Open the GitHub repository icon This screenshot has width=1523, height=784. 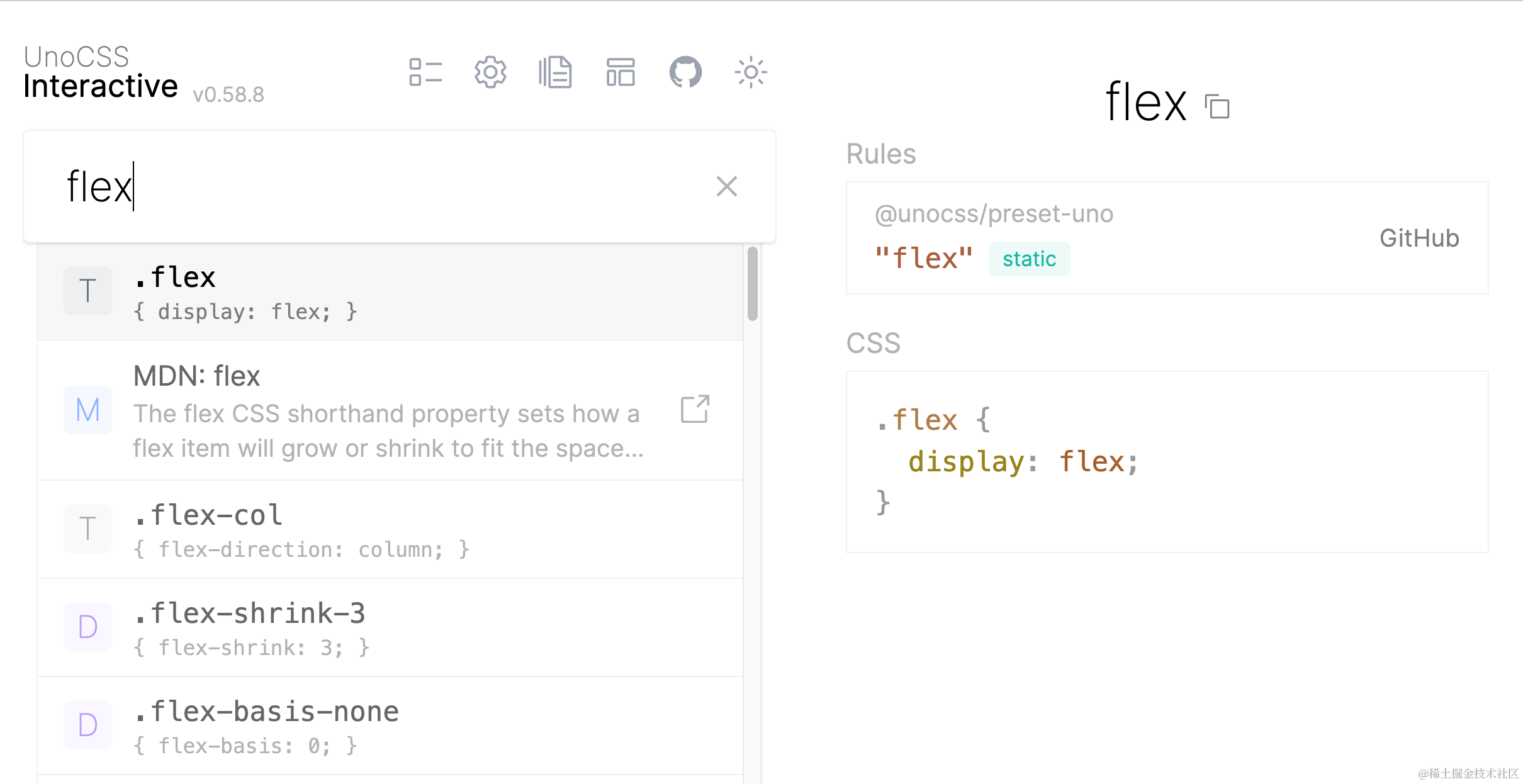click(x=685, y=72)
